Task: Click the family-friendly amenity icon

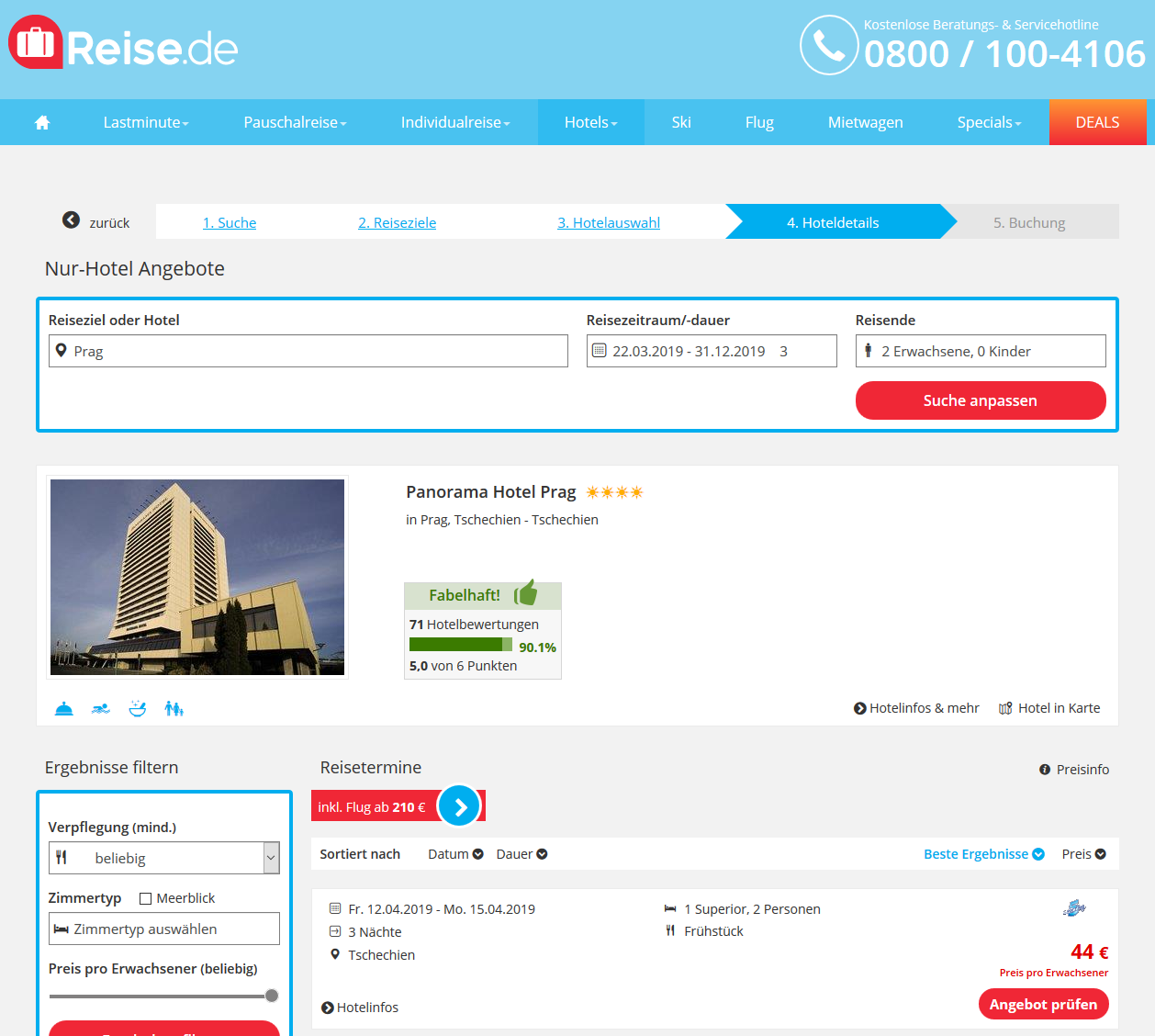Action: 174,708
